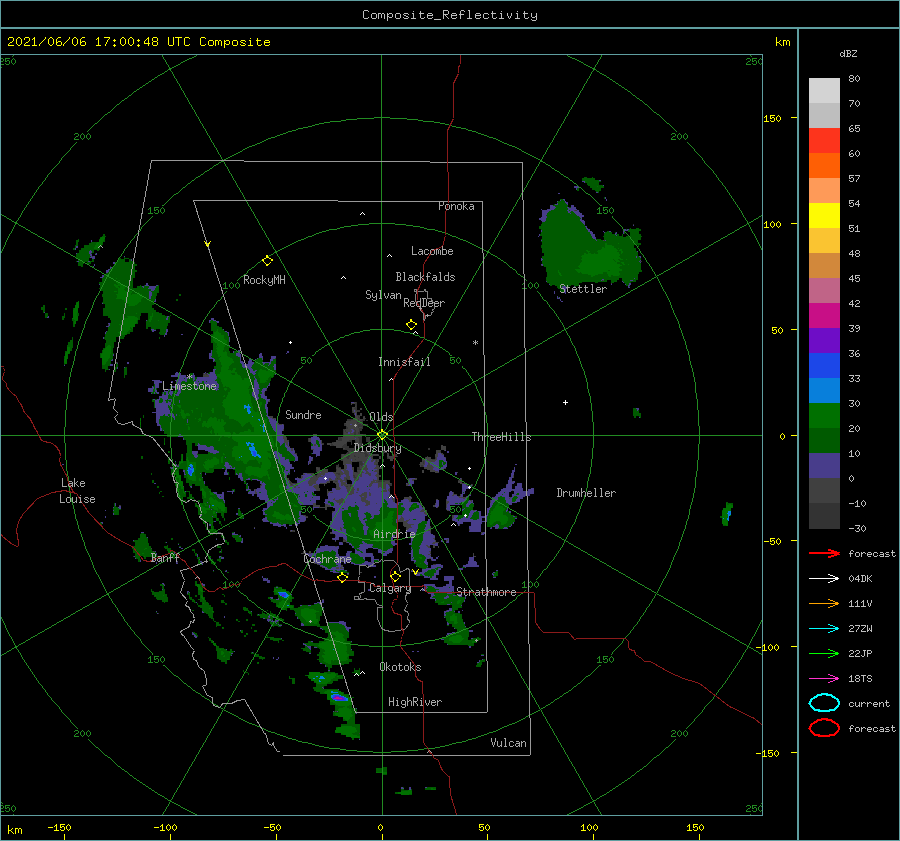Click the yellow diamond marker below RedDeer
900x841 pixels.
[x=411, y=325]
